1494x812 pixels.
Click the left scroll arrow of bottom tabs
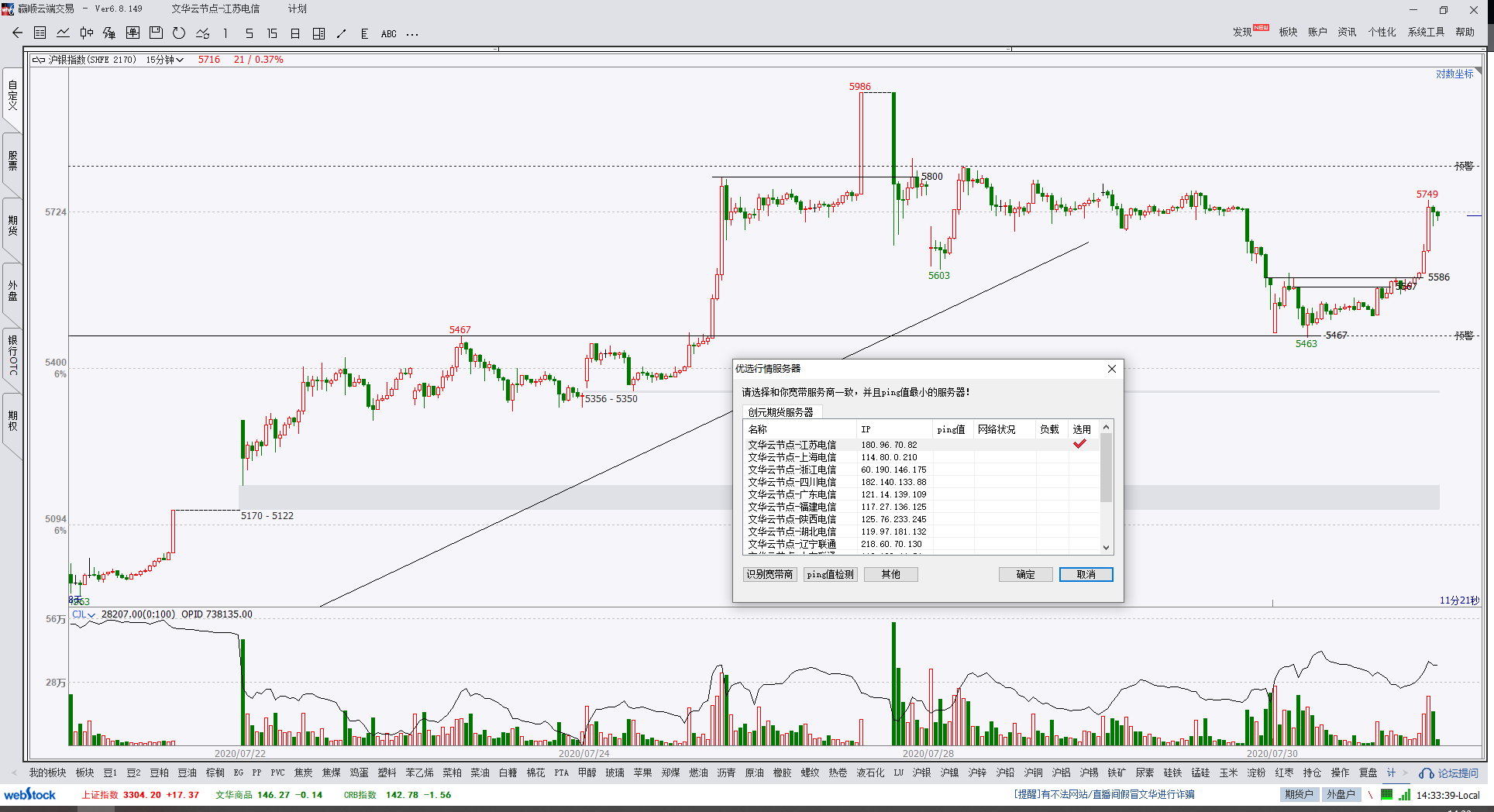[14, 772]
